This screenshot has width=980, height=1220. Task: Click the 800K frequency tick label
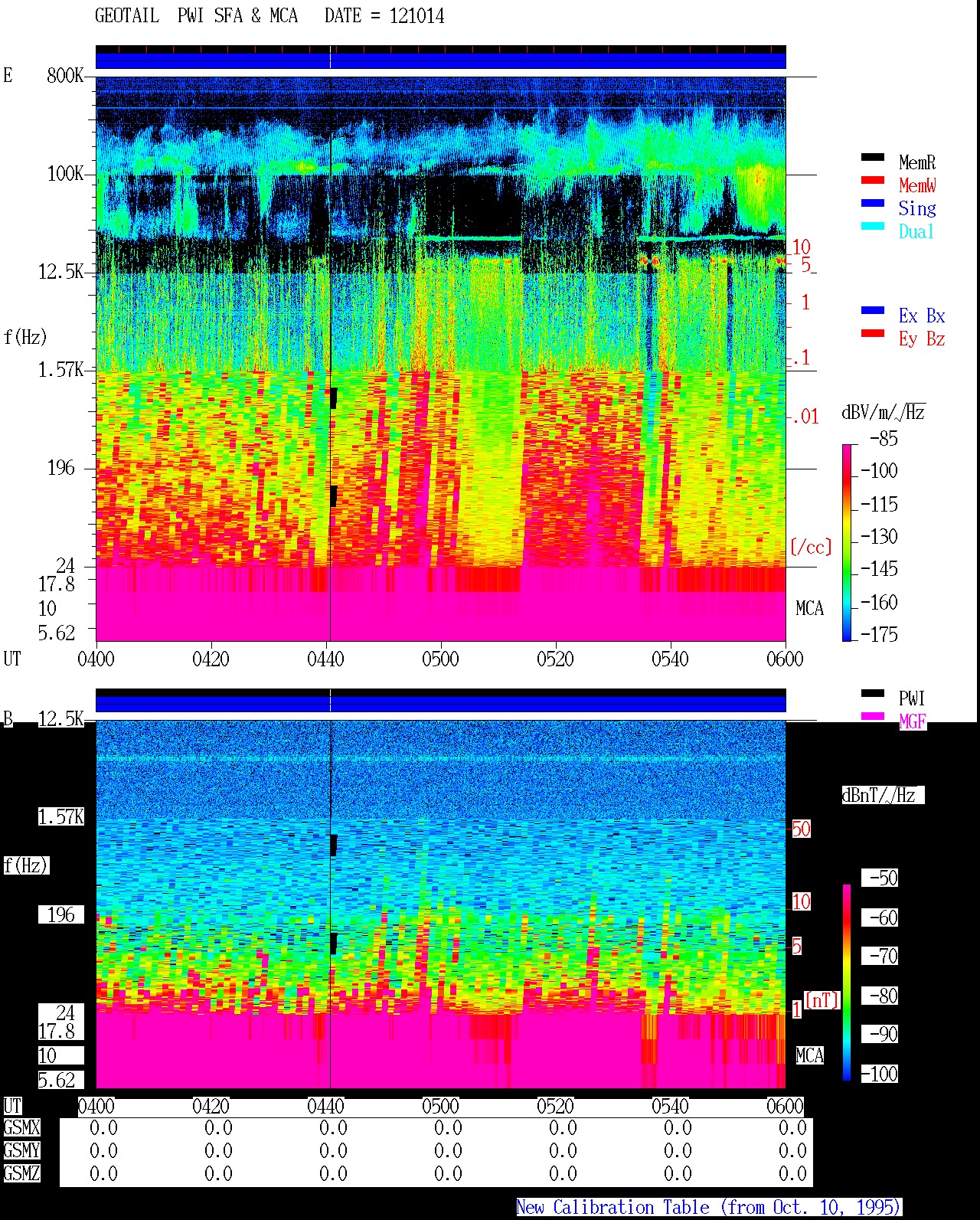point(65,76)
